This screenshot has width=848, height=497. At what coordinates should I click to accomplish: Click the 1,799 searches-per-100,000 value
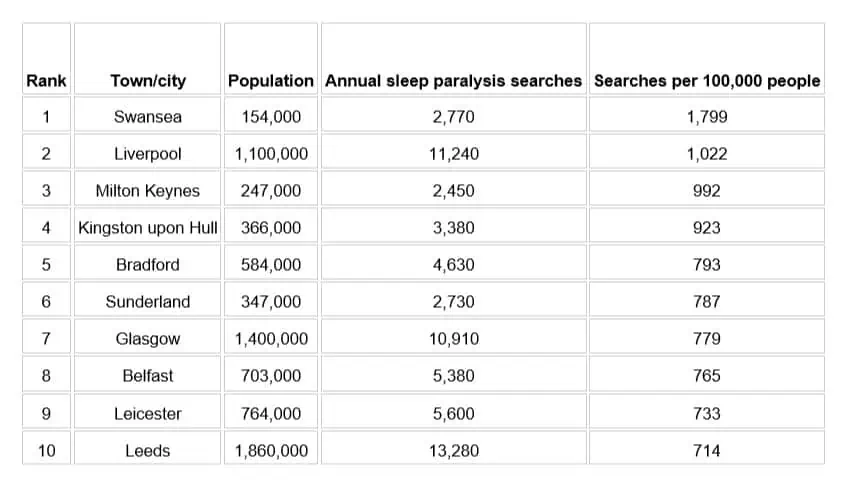click(x=706, y=117)
